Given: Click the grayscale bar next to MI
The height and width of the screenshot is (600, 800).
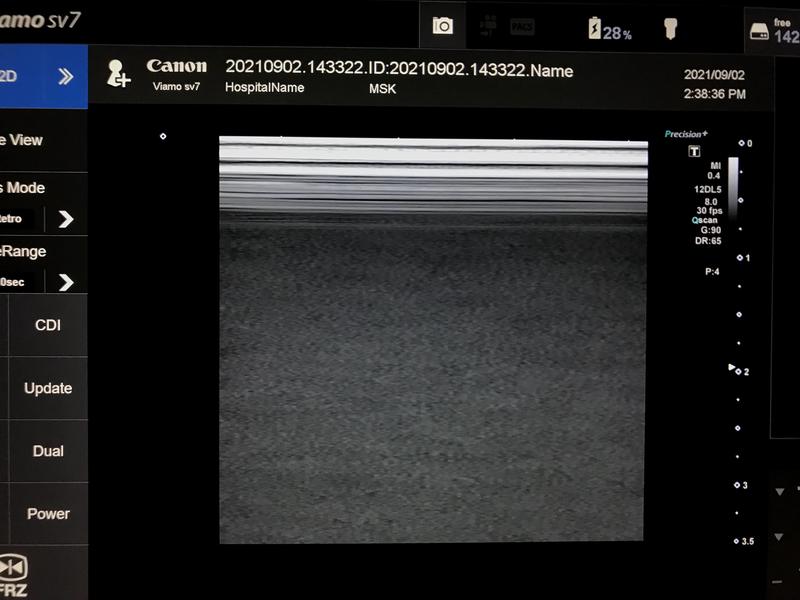Looking at the screenshot, I should pyautogui.click(x=733, y=182).
